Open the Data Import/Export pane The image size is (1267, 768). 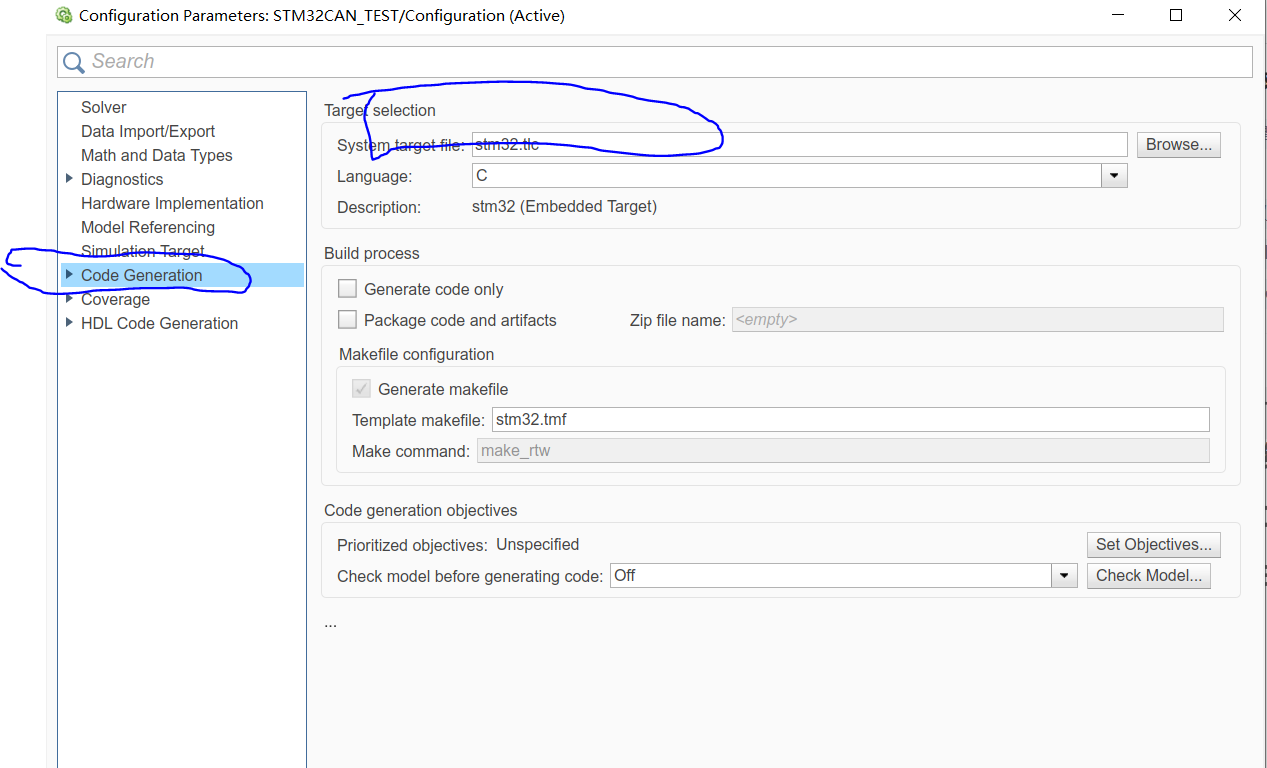[148, 131]
